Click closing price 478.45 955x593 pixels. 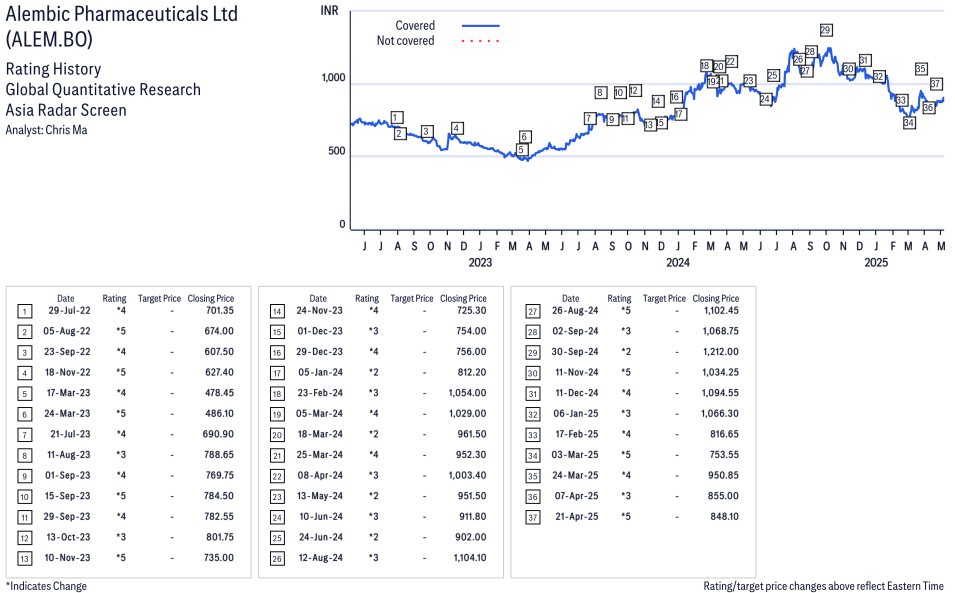(x=219, y=393)
